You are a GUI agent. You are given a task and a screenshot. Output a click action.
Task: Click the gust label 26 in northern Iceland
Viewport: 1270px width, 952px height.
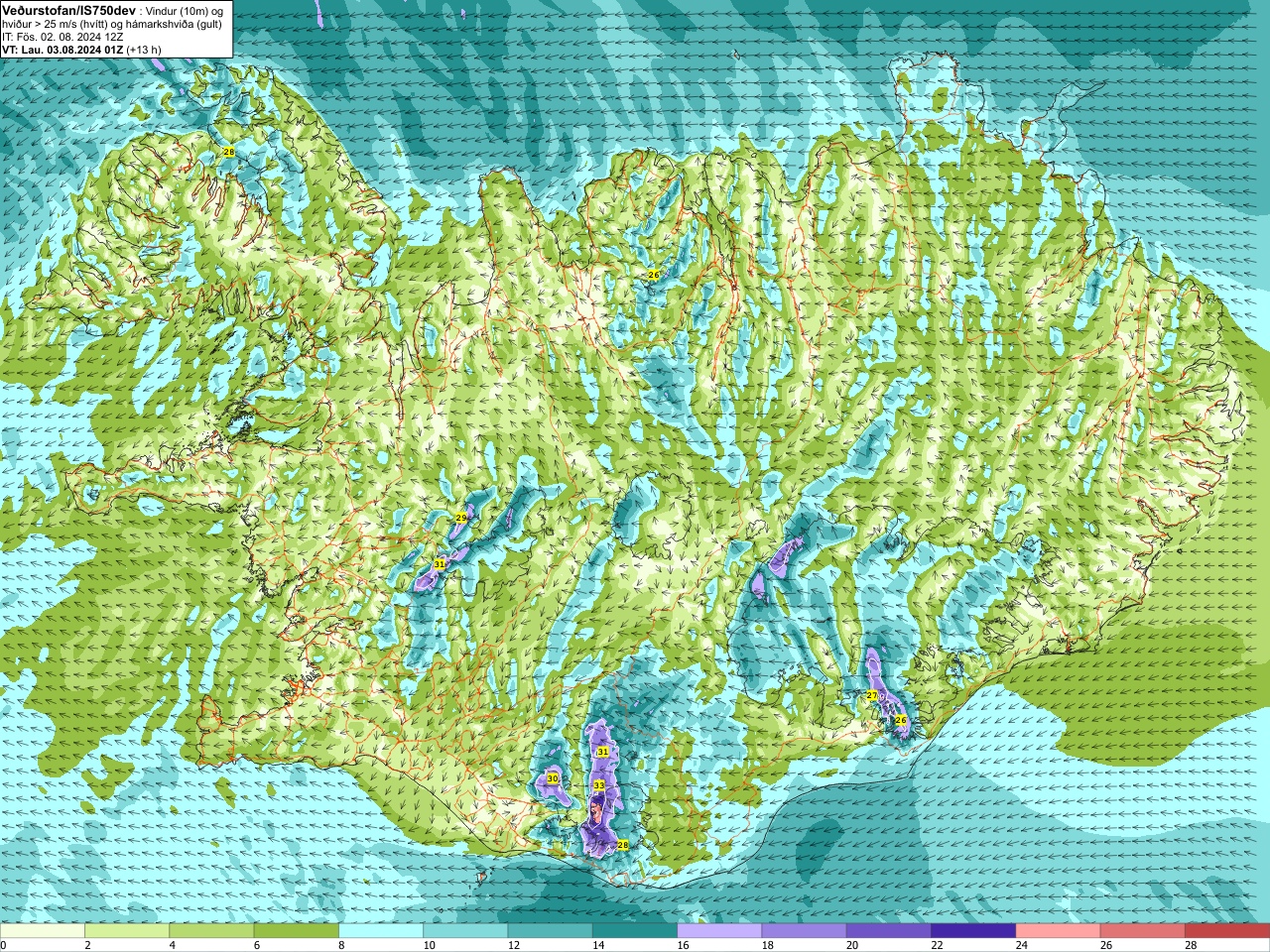(654, 274)
